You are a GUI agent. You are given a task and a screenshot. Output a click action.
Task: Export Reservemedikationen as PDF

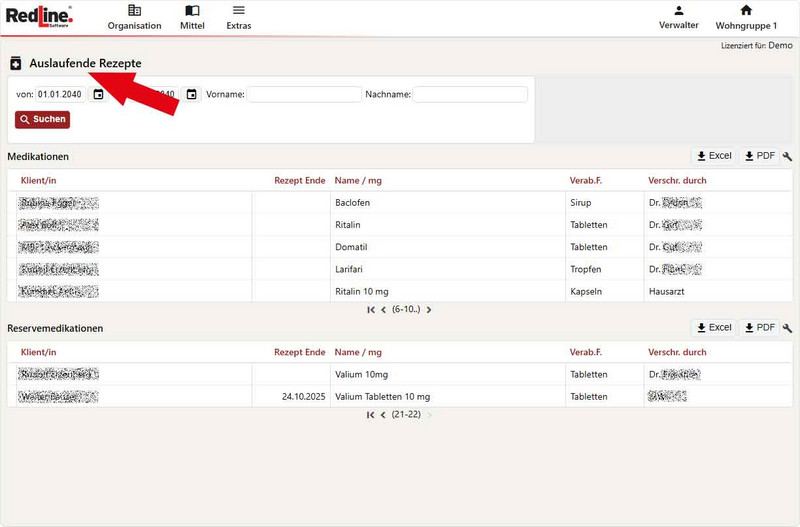point(760,328)
